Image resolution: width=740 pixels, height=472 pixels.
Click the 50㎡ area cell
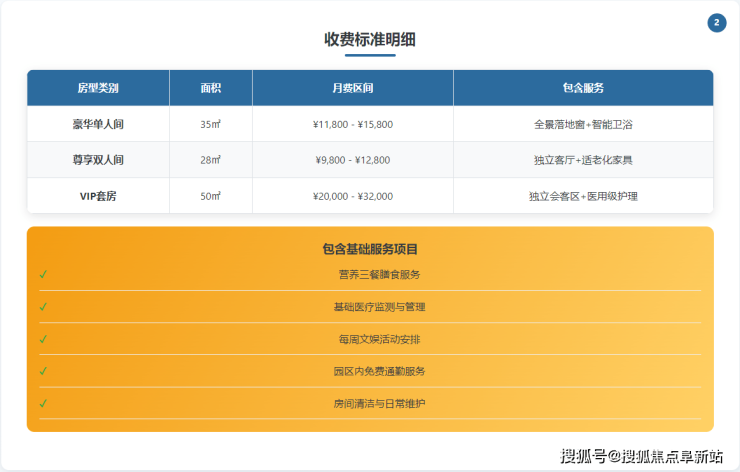pyautogui.click(x=210, y=196)
